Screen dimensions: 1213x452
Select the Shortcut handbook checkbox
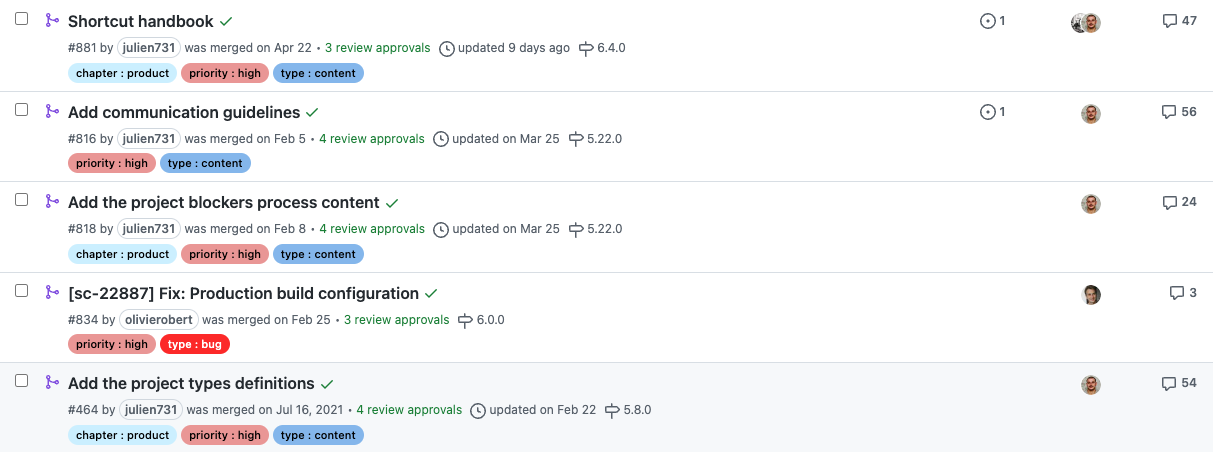click(x=21, y=19)
